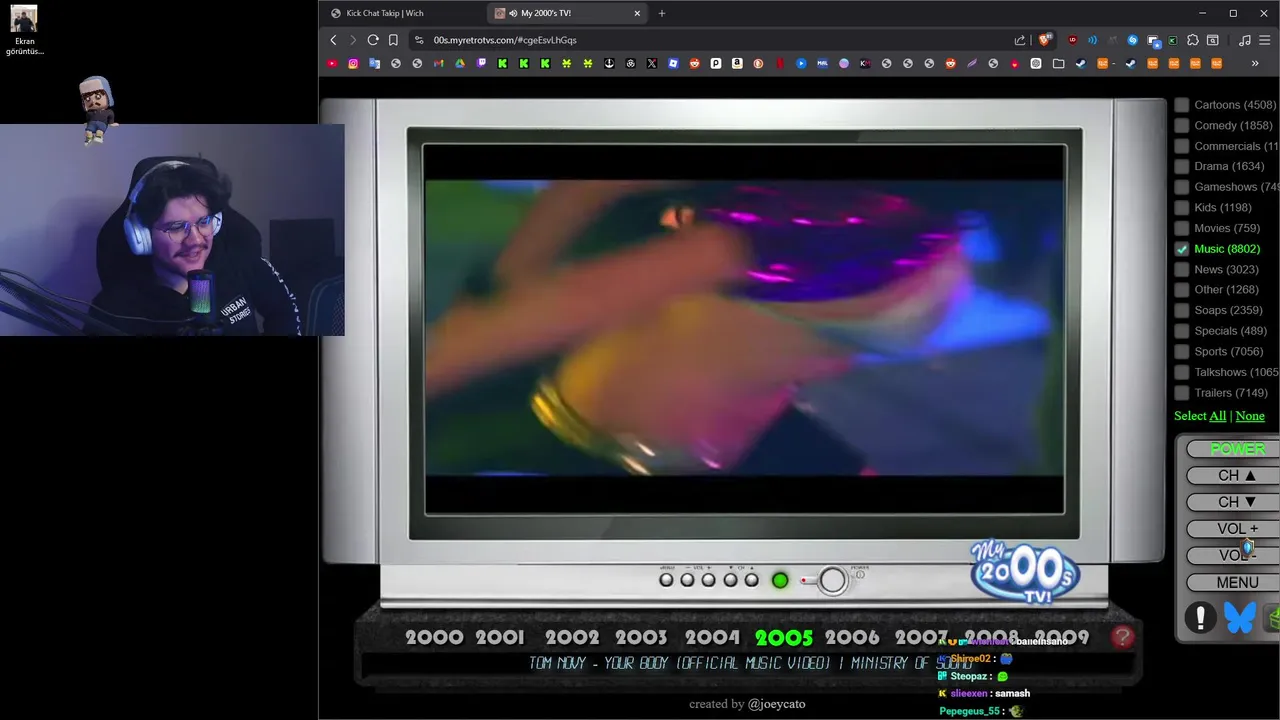Tick the Soaps category checkbox

click(x=1182, y=310)
